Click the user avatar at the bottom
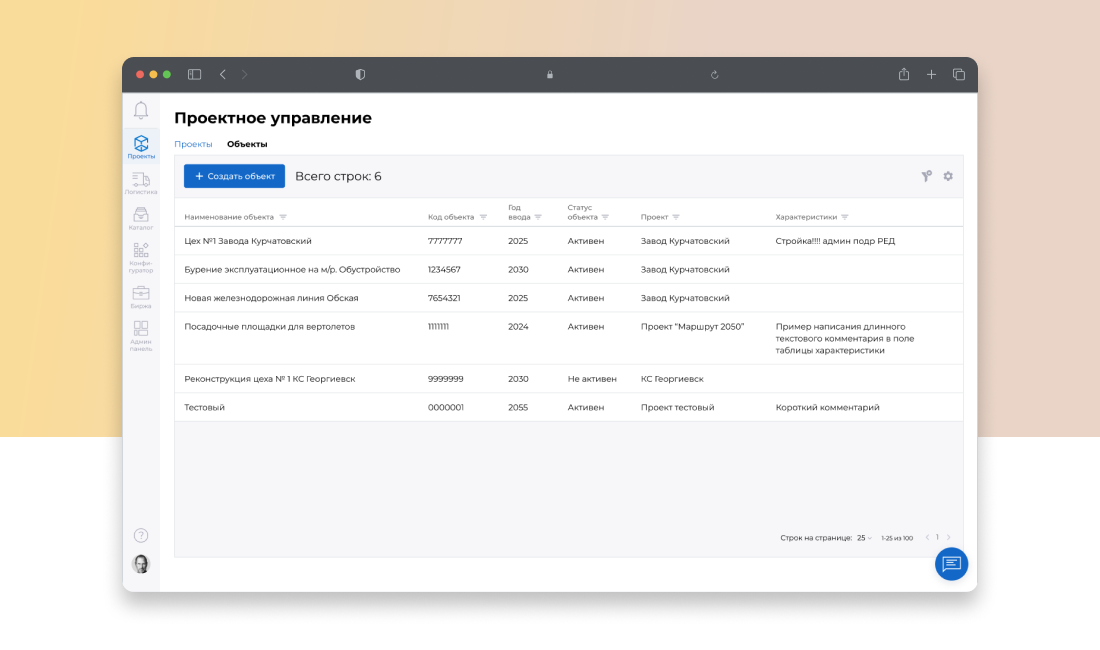 point(141,564)
